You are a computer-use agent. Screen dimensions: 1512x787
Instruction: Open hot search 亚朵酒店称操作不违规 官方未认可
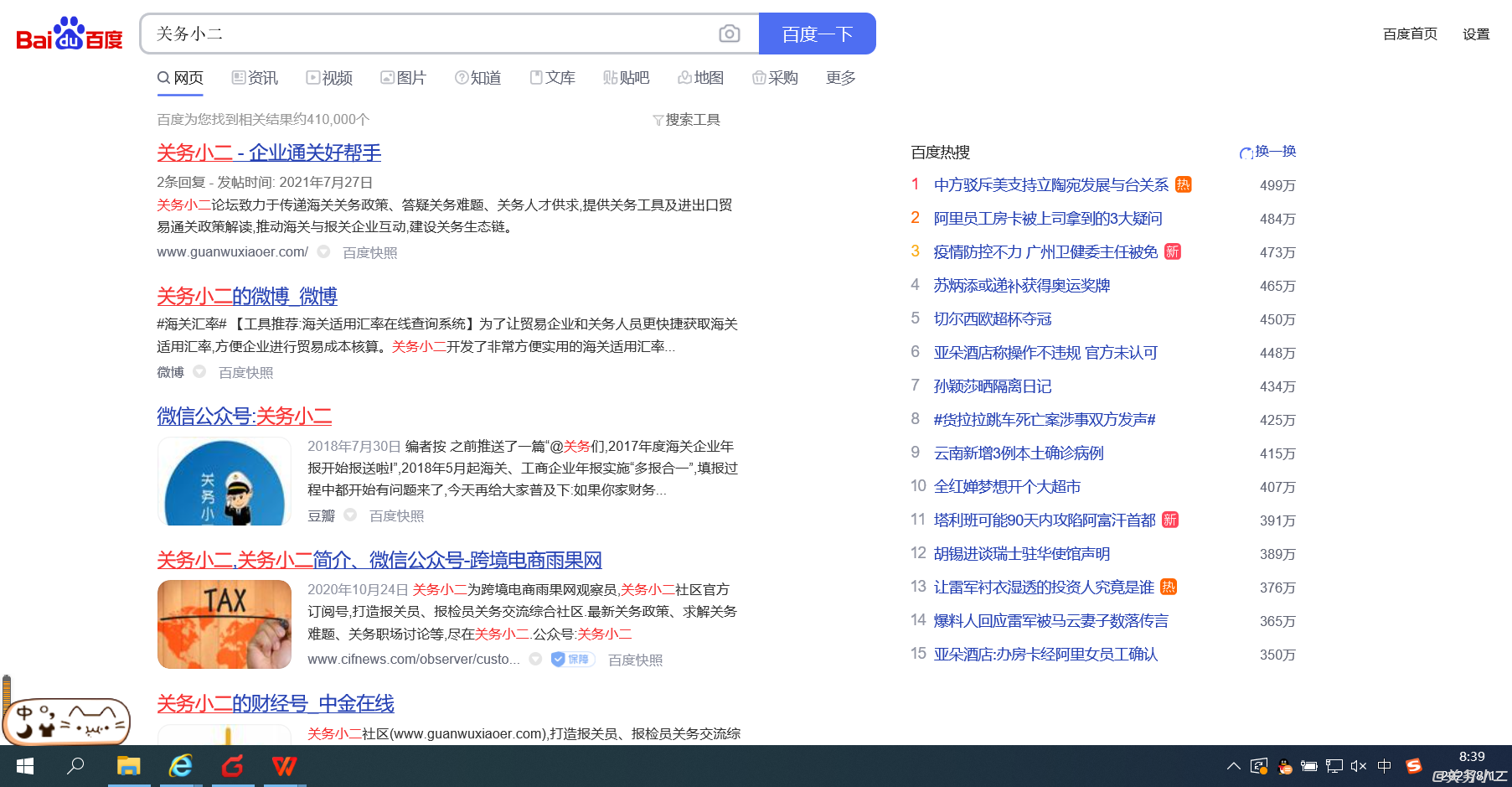1045,352
